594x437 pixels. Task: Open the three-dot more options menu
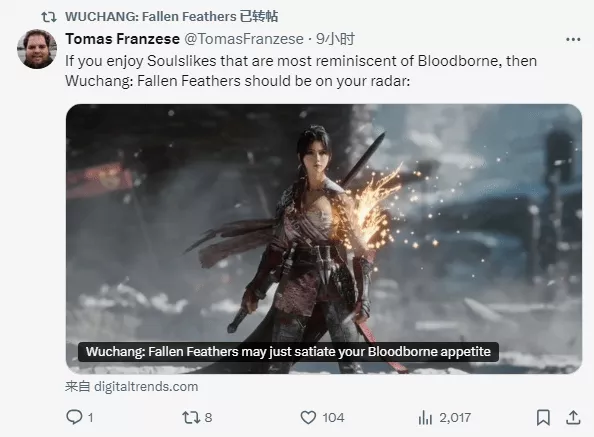[573, 39]
